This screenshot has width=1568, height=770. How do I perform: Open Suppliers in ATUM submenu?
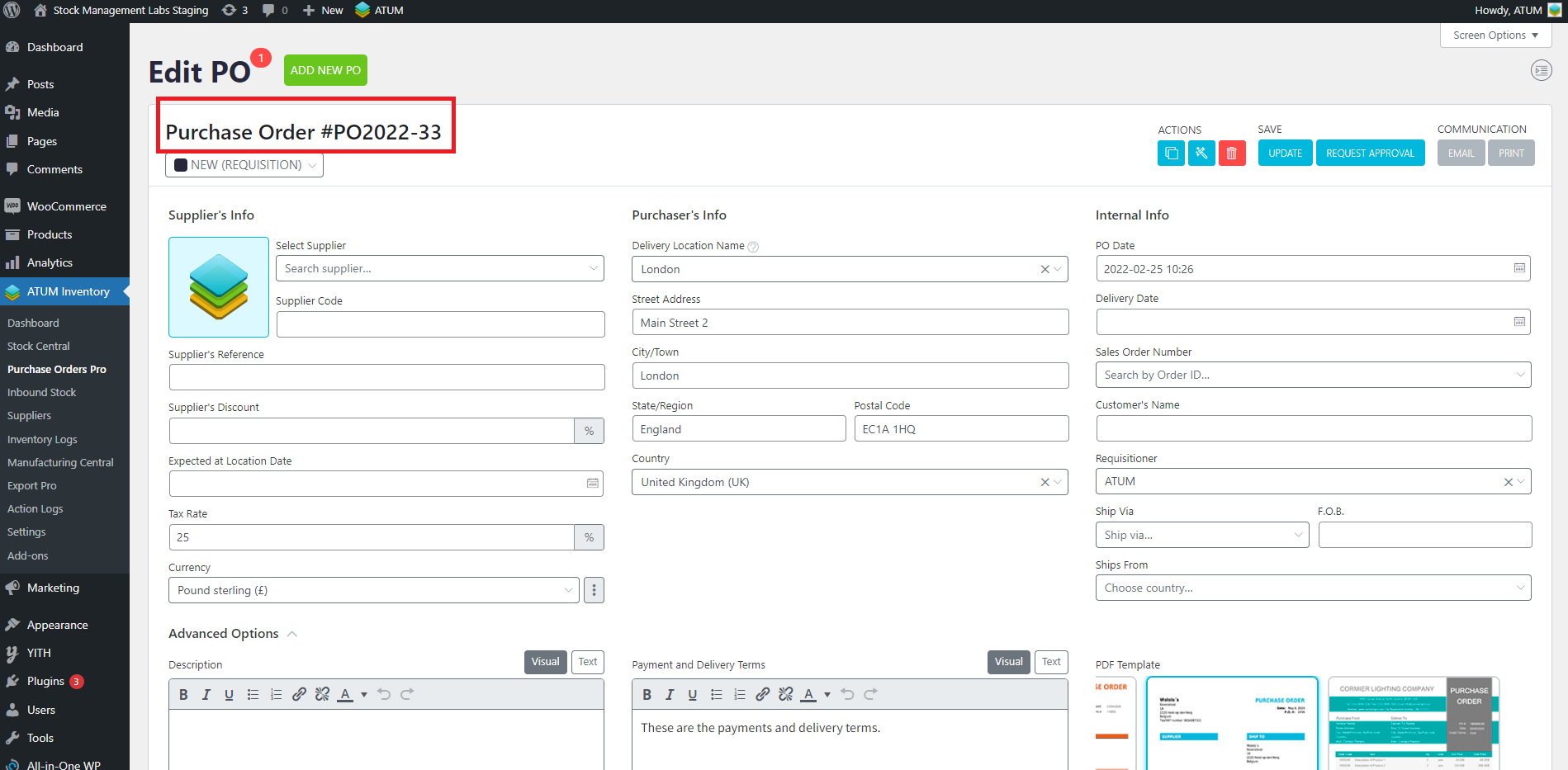click(x=30, y=416)
